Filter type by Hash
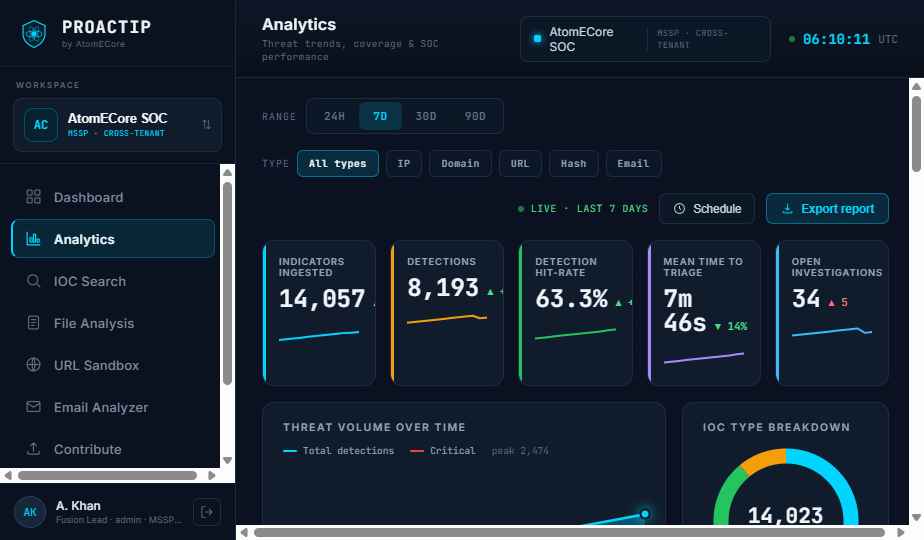The height and width of the screenshot is (540, 924). tap(573, 163)
